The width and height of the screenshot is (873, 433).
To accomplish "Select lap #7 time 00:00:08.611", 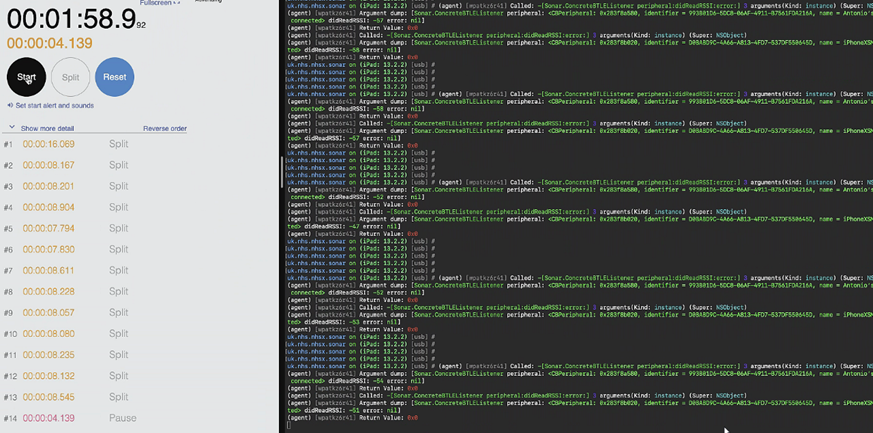I will pos(48,270).
